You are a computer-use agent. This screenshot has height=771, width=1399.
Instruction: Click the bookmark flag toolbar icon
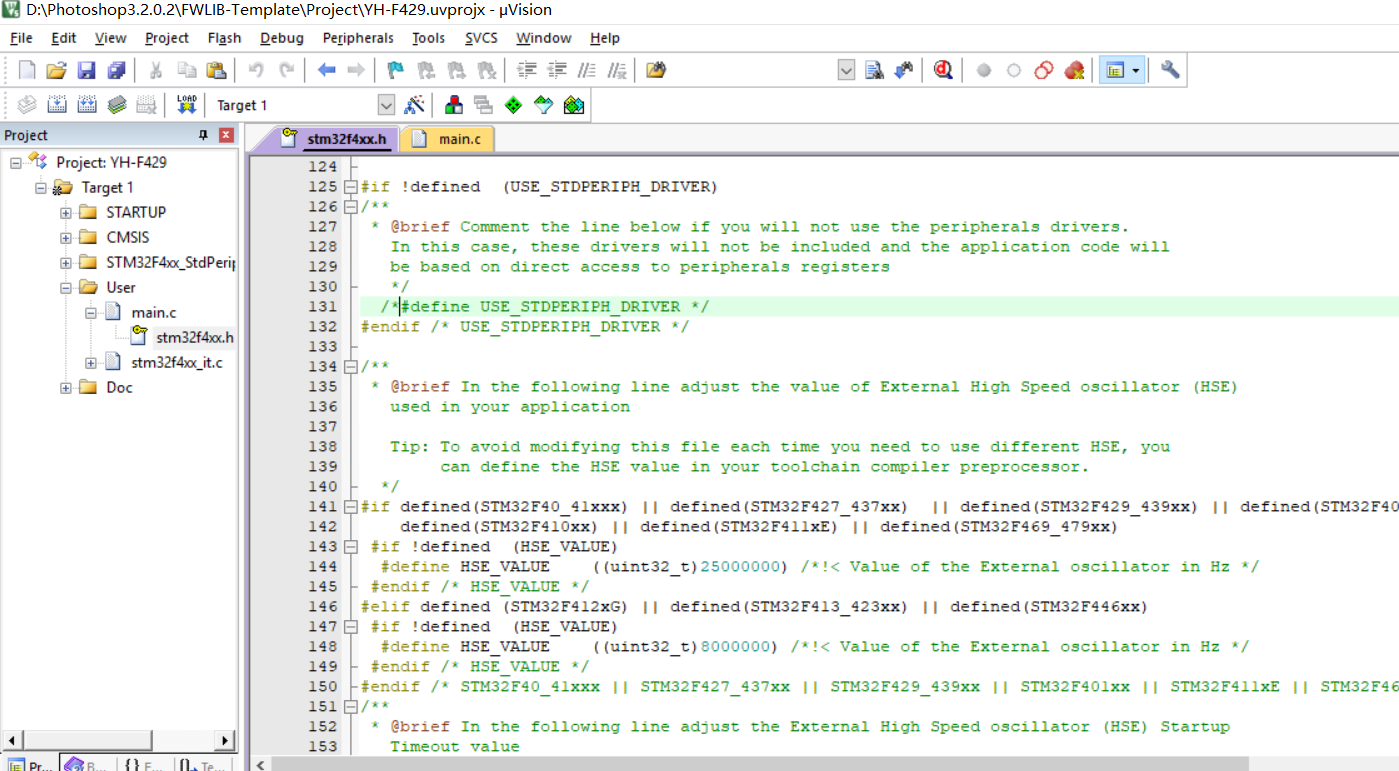tap(395, 70)
